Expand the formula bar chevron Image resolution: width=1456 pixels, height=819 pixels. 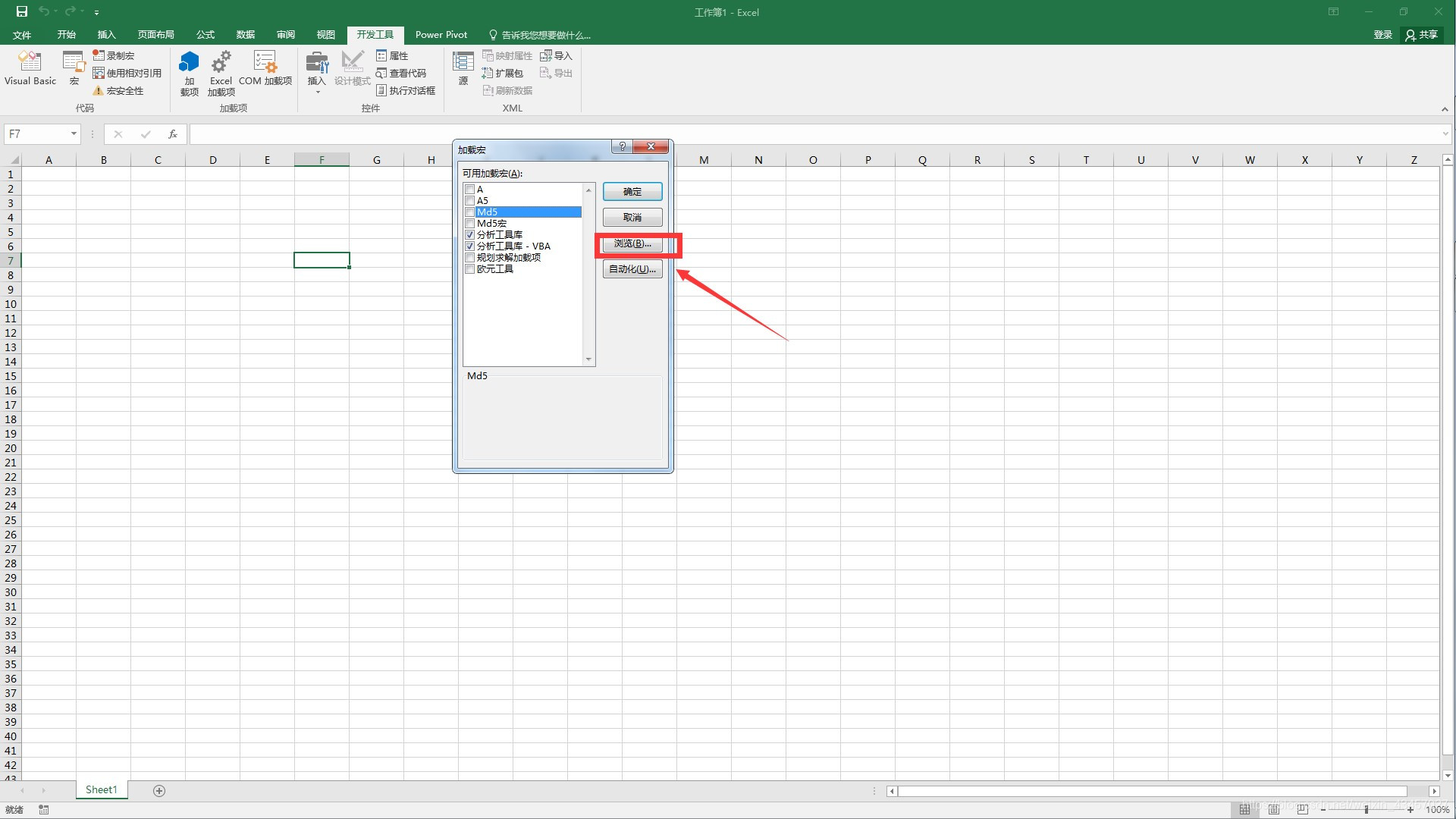pyautogui.click(x=1445, y=134)
